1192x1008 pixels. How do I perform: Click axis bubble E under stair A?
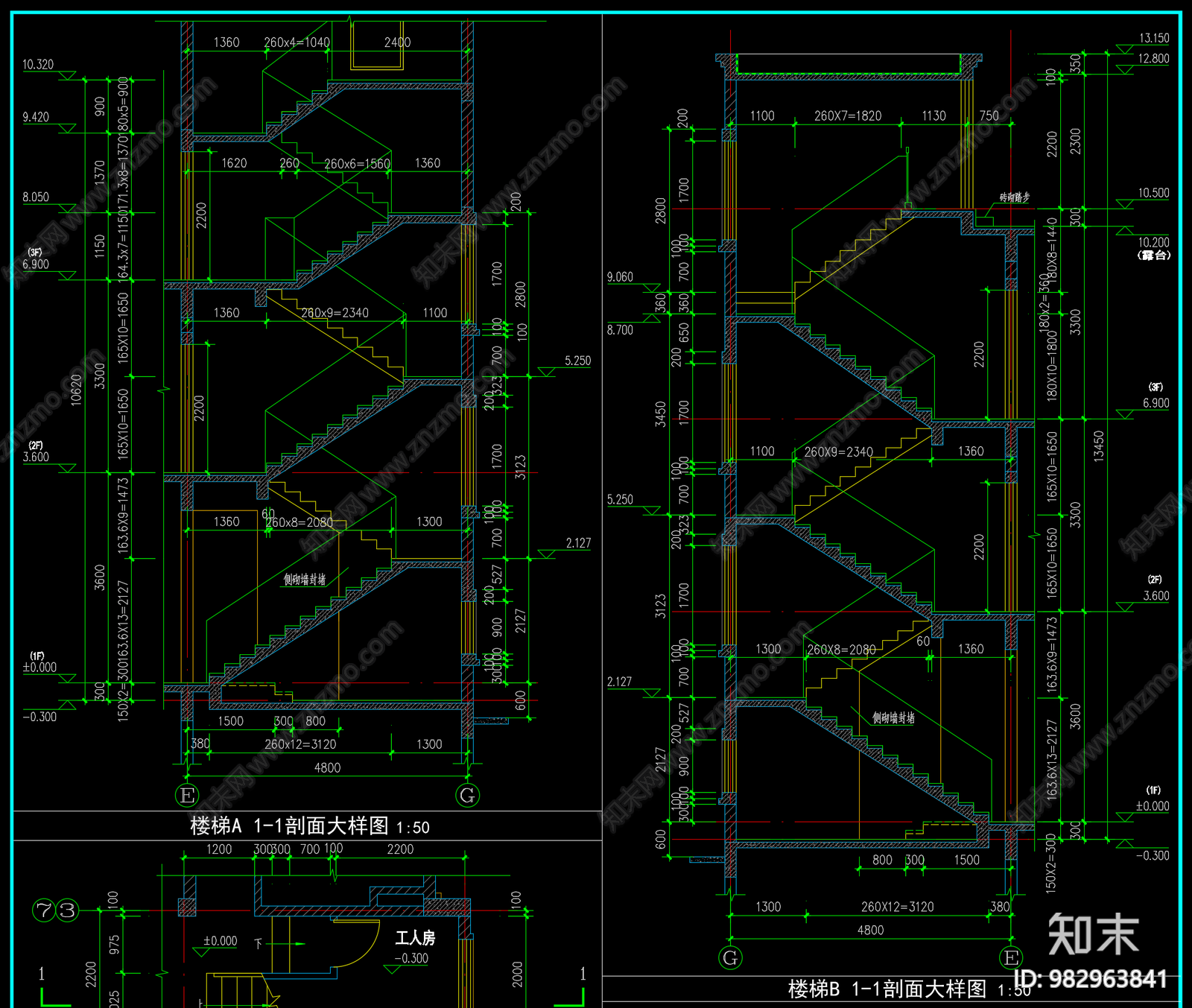pos(187,795)
